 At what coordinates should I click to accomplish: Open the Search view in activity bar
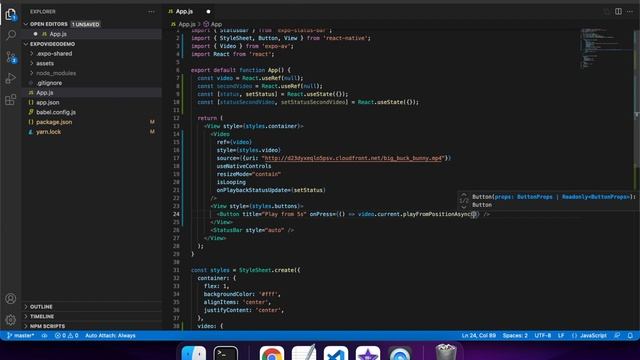pyautogui.click(x=11, y=35)
